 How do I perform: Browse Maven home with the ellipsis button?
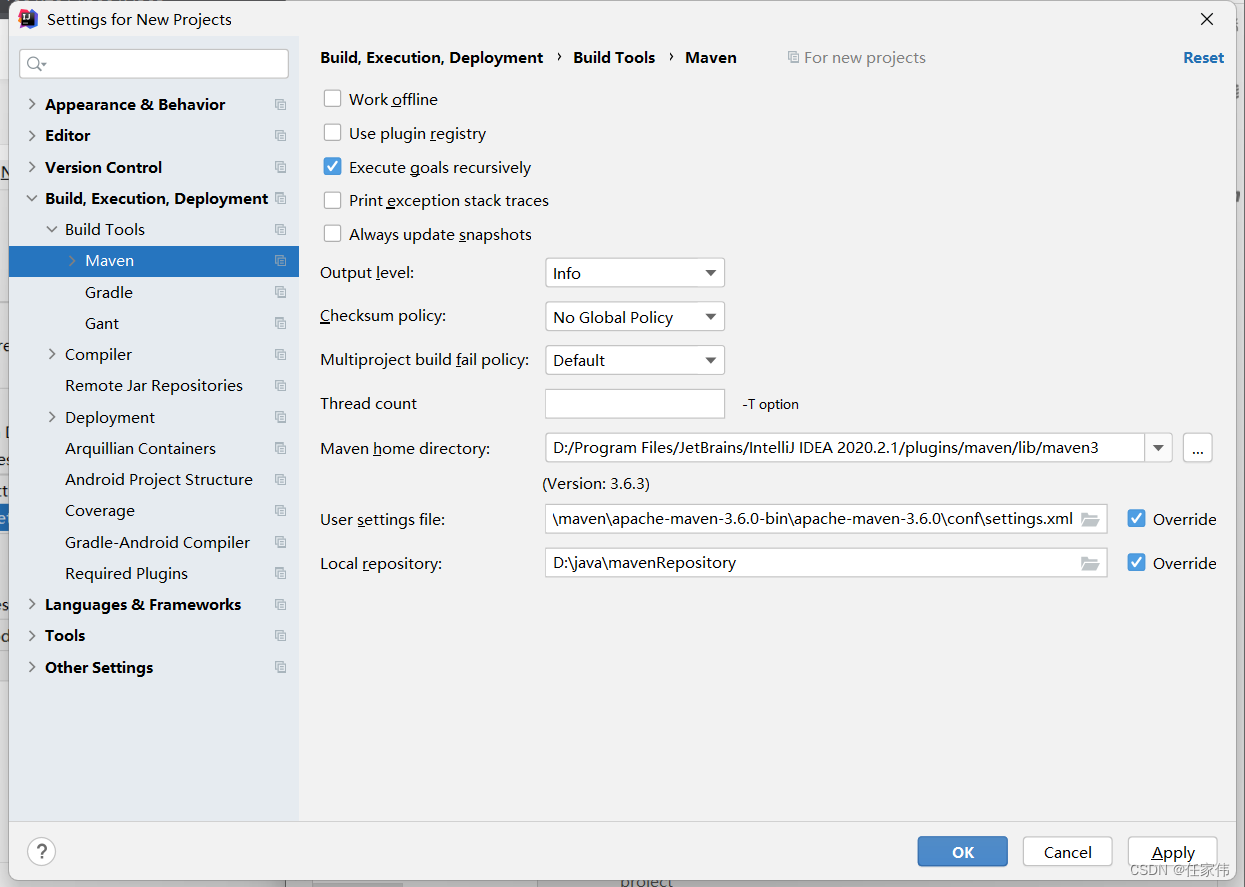[x=1198, y=448]
